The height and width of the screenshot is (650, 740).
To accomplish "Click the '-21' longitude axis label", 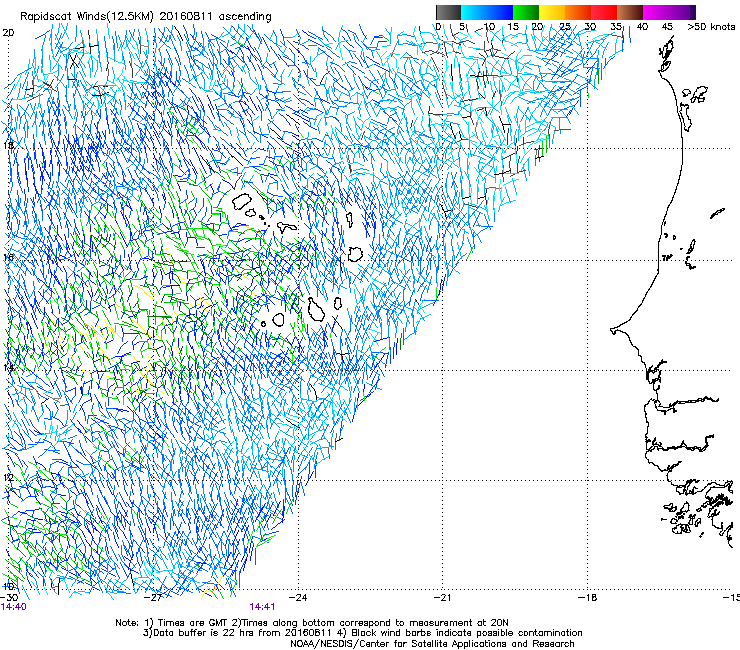I will 442,597.
